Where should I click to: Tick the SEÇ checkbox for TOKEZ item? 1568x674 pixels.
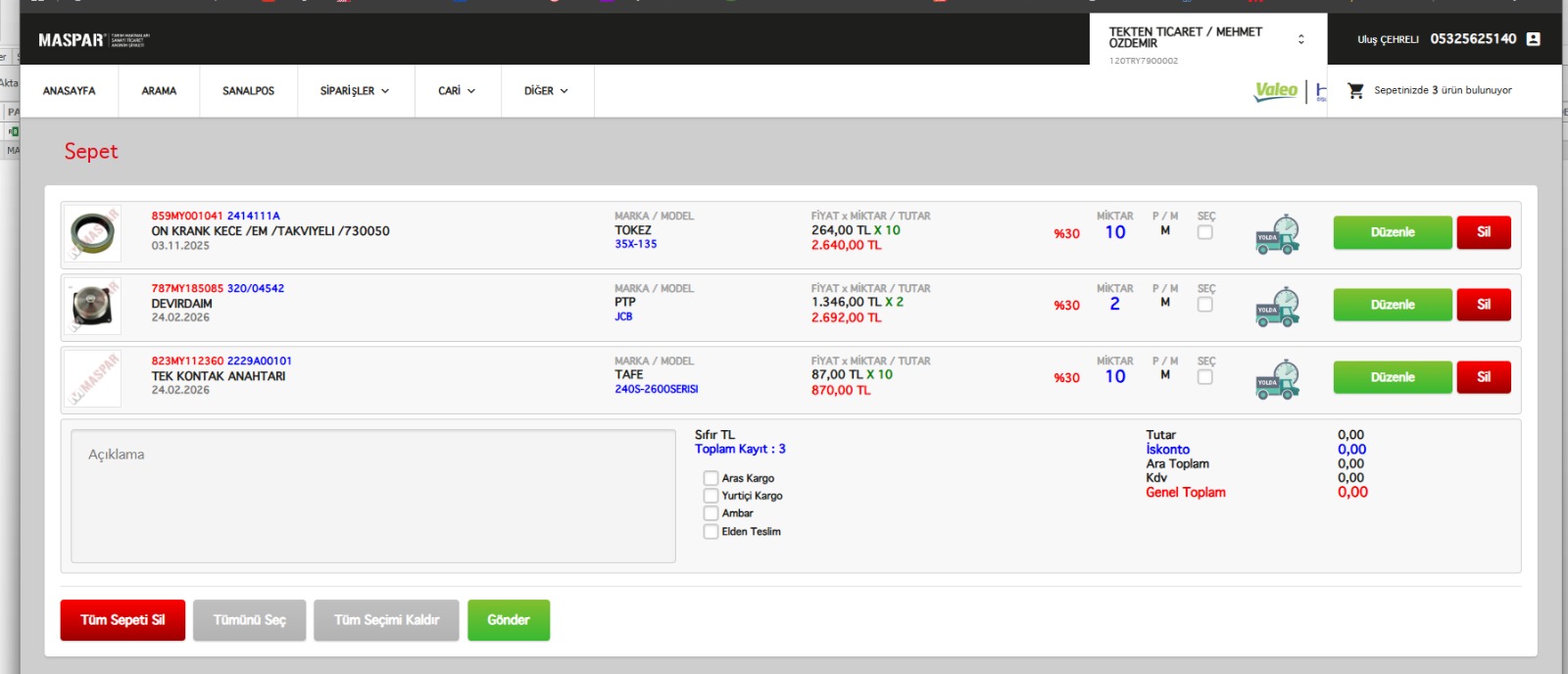tap(1205, 232)
